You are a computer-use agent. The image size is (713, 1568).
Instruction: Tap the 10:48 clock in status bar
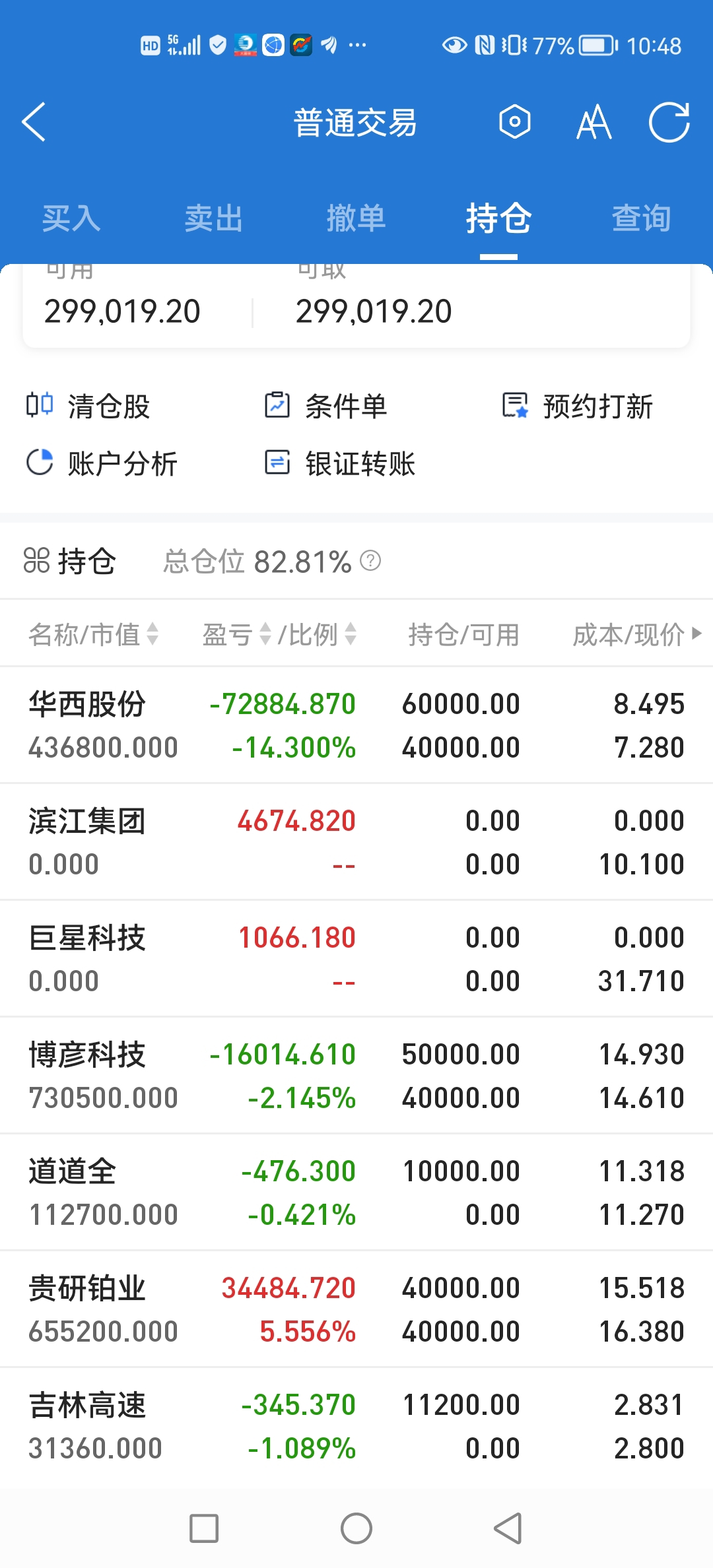coord(654,46)
